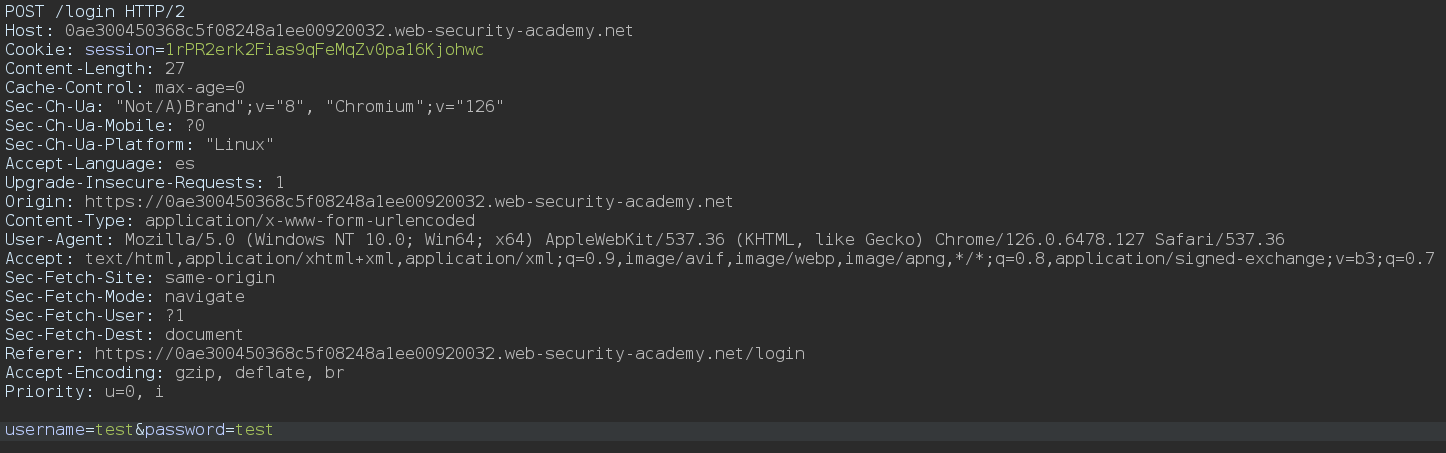This screenshot has height=453, width=1446.
Task: Click the Origin header URL
Action: coord(409,202)
